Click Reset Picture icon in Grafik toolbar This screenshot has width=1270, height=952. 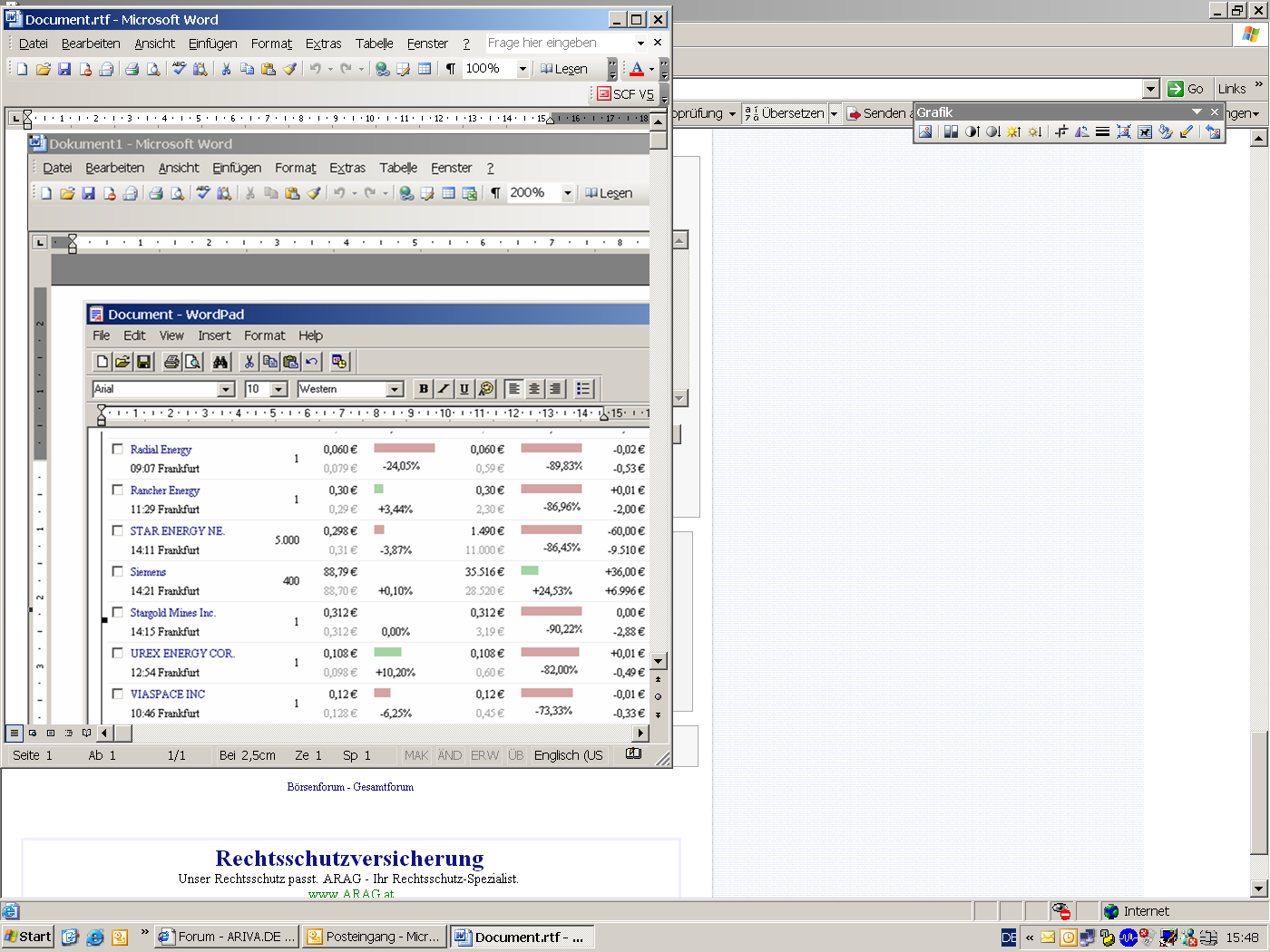pyautogui.click(x=1213, y=132)
